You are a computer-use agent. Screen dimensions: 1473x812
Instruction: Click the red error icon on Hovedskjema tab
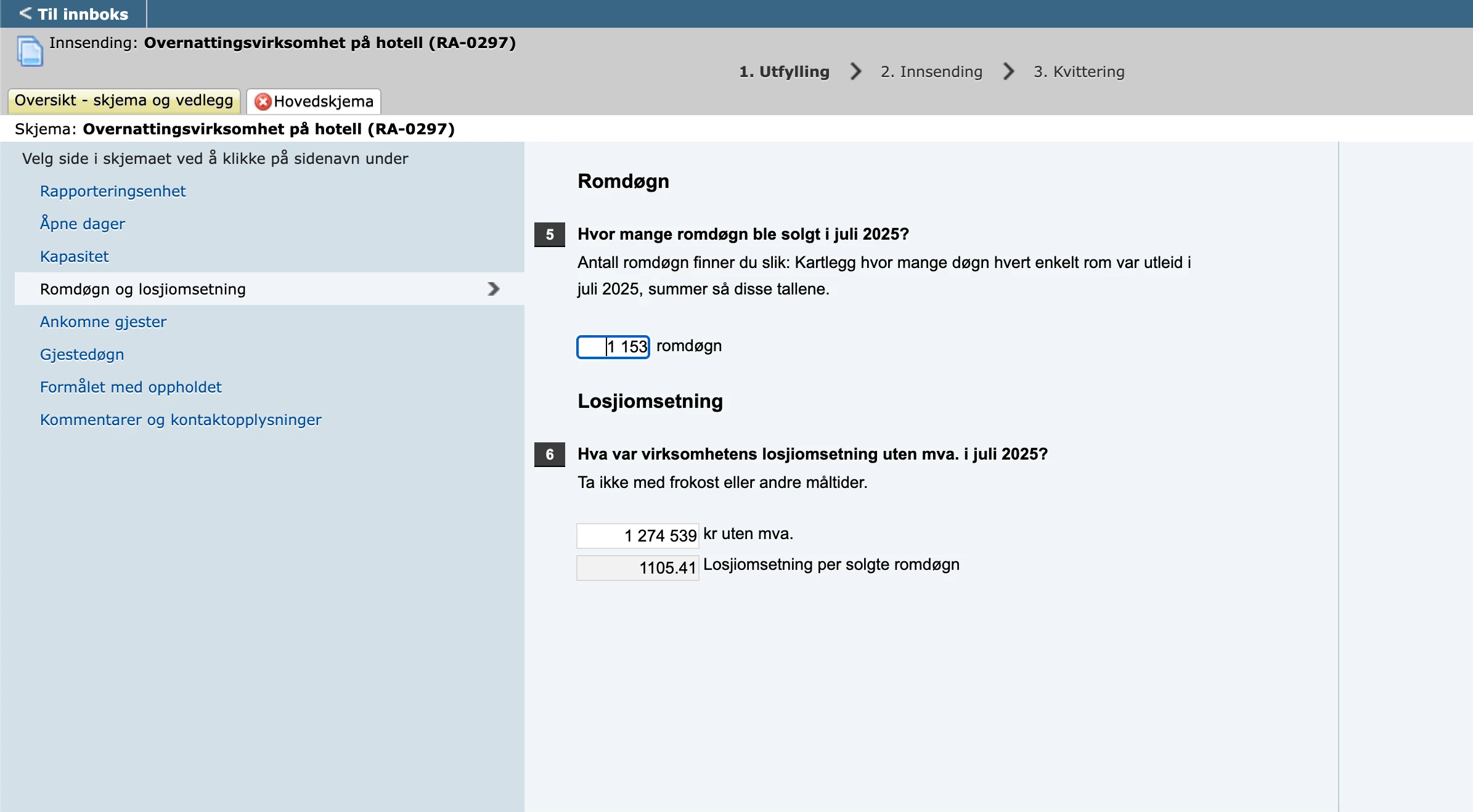(x=263, y=102)
